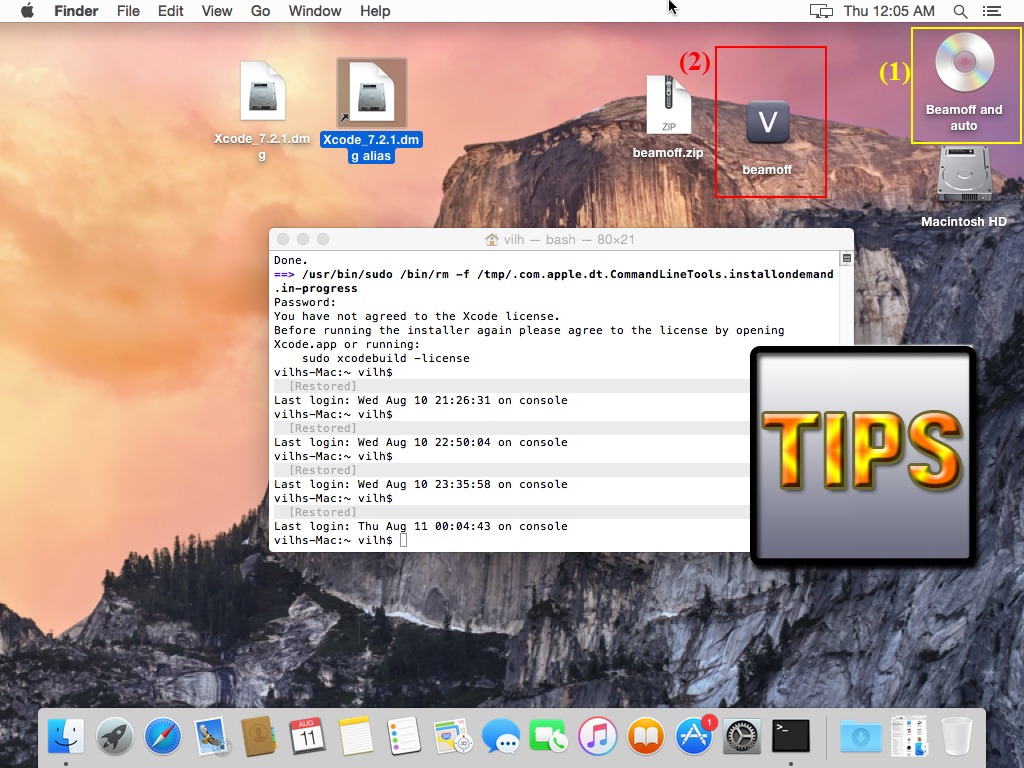Click the Terminal close button
Image resolution: width=1024 pixels, height=768 pixels.
tap(283, 240)
